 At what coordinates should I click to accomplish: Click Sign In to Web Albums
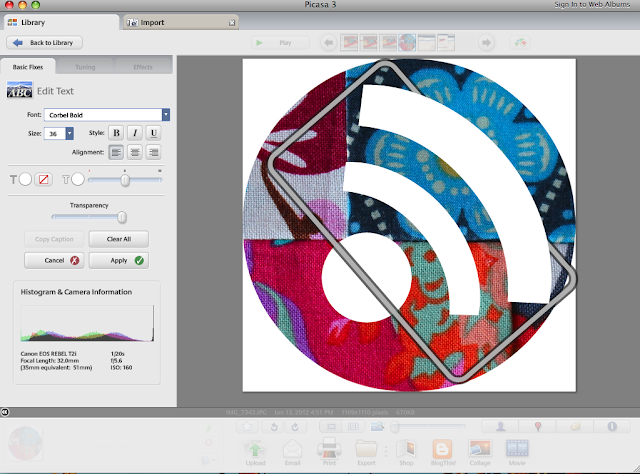592,4
